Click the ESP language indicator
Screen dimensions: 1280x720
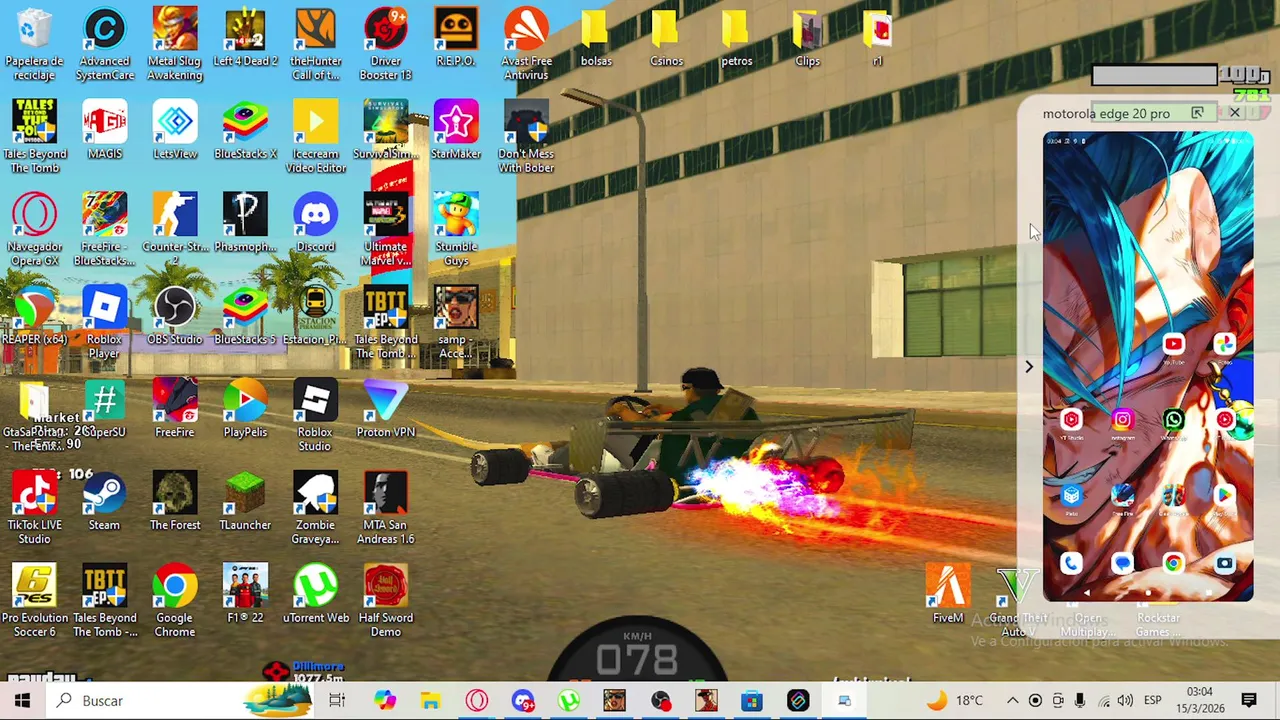pos(1152,700)
